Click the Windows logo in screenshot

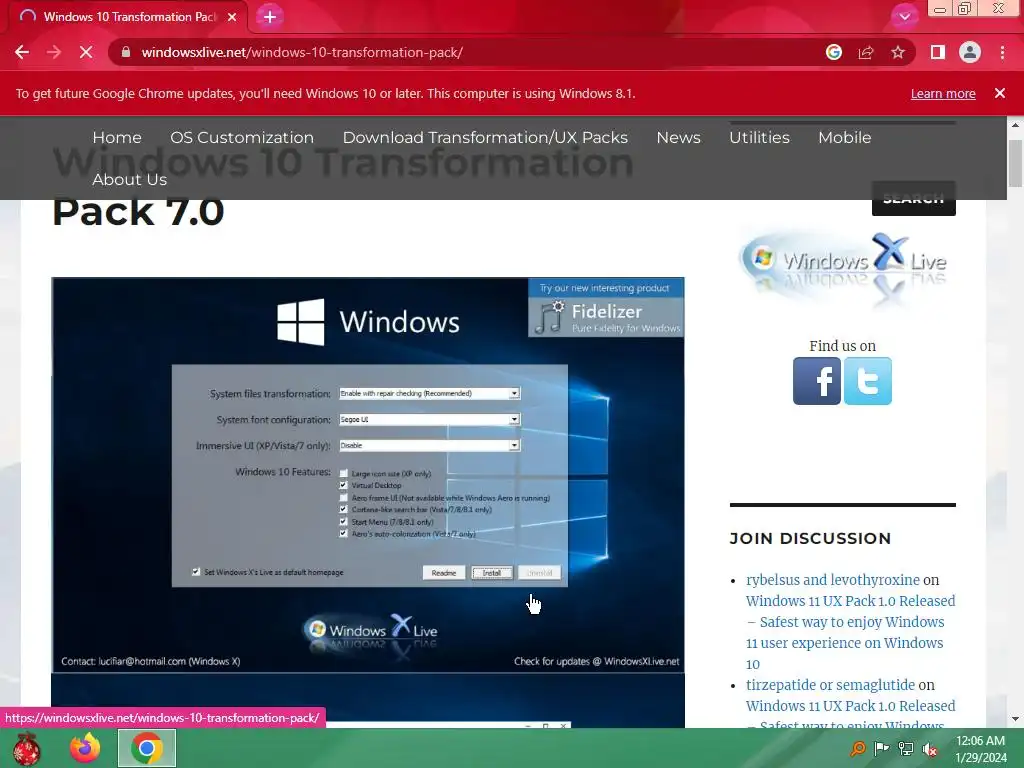click(300, 322)
